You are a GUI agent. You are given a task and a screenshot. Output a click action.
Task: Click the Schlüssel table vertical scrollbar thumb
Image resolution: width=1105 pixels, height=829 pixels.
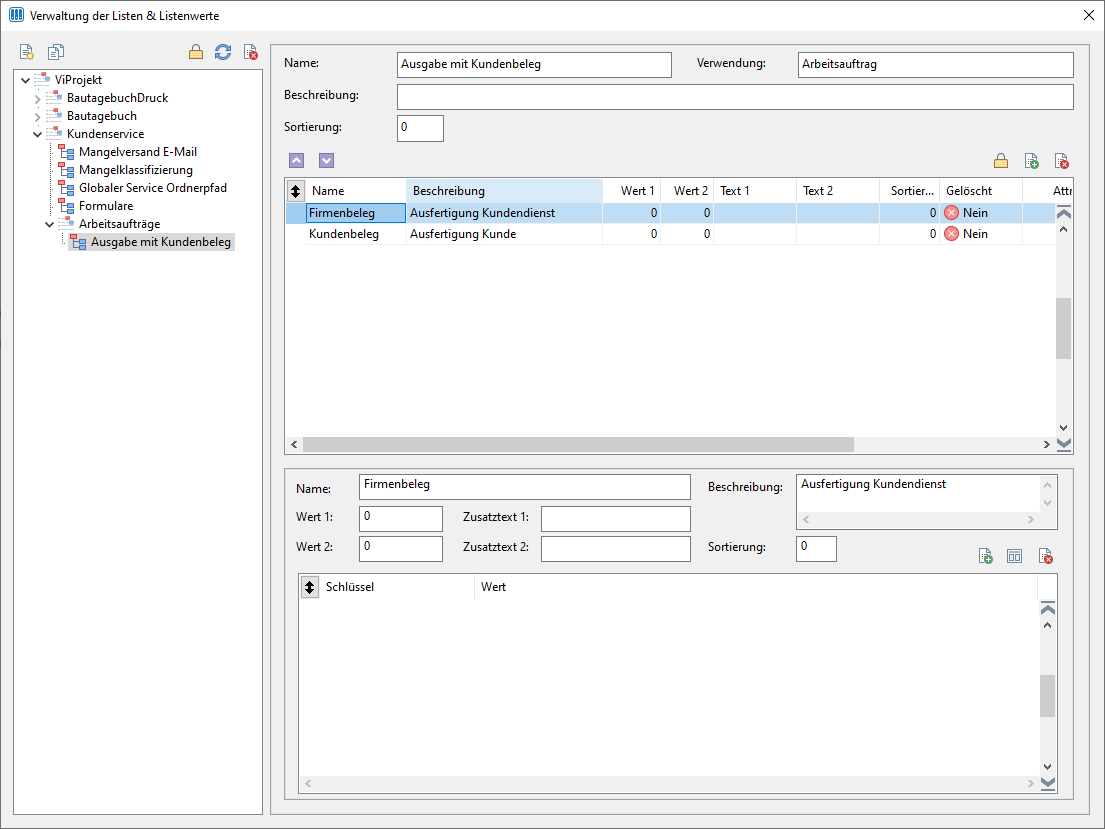1048,696
